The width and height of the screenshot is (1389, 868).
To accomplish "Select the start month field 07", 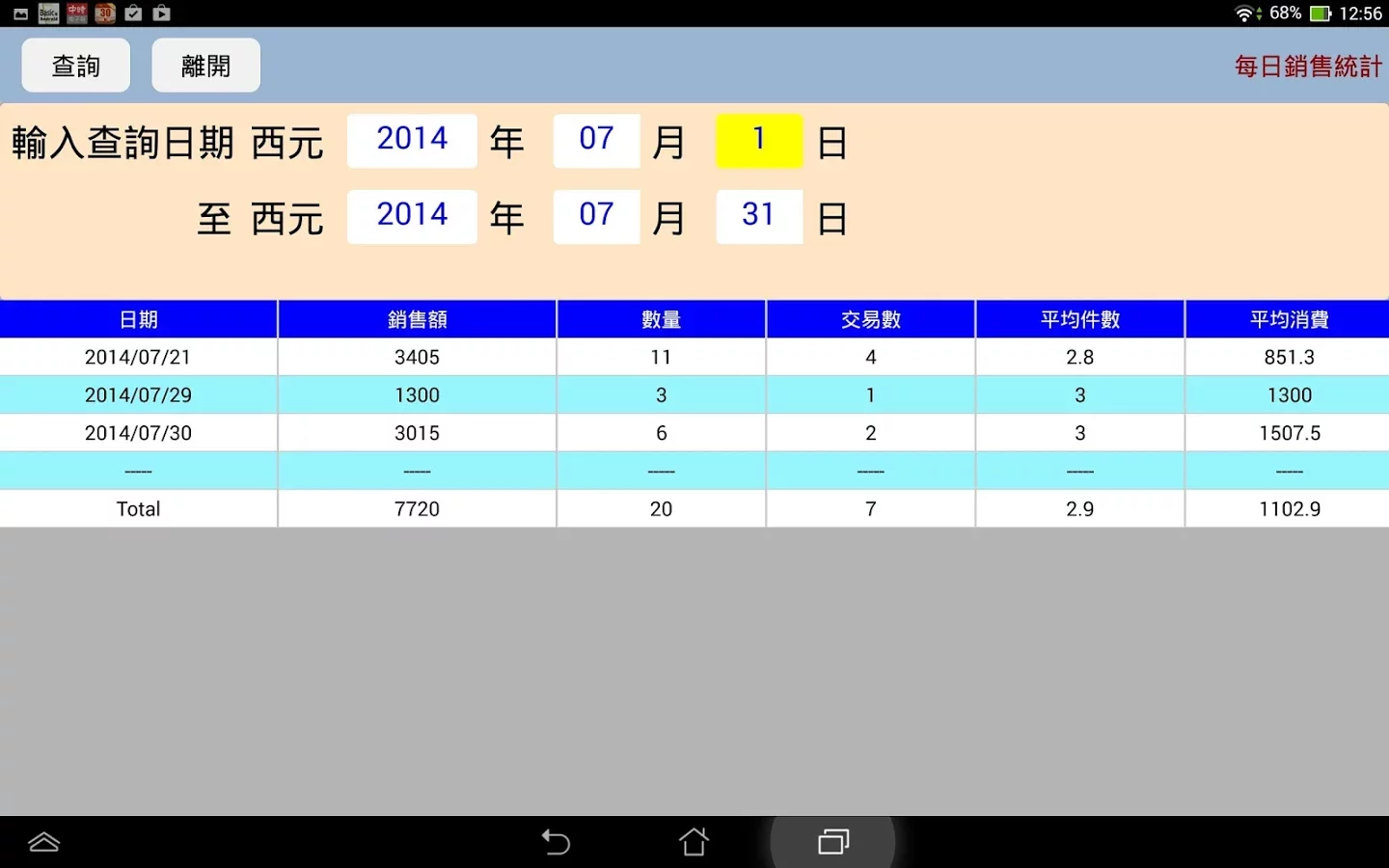I will [596, 141].
